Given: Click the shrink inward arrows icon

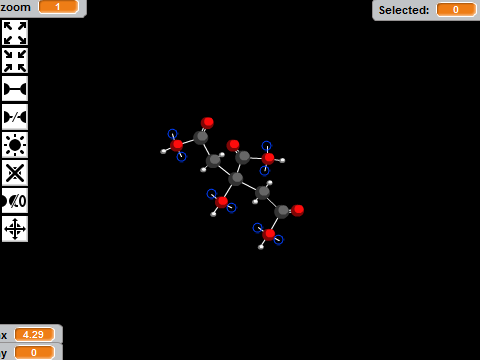Looking at the screenshot, I should (15, 61).
